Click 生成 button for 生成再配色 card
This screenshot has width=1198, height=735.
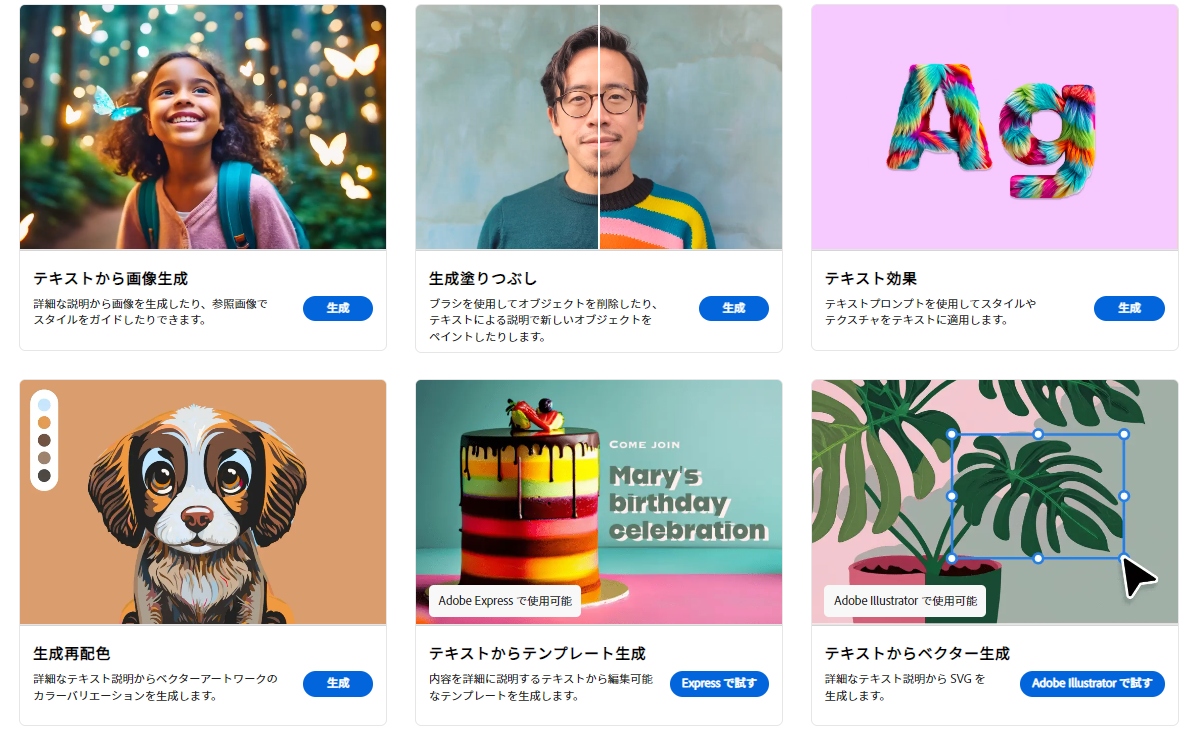[x=338, y=683]
